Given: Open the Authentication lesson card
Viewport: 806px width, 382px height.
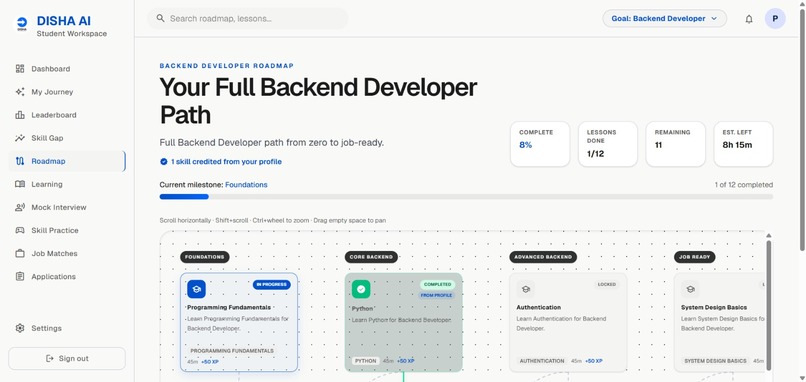Looking at the screenshot, I should click(568, 322).
